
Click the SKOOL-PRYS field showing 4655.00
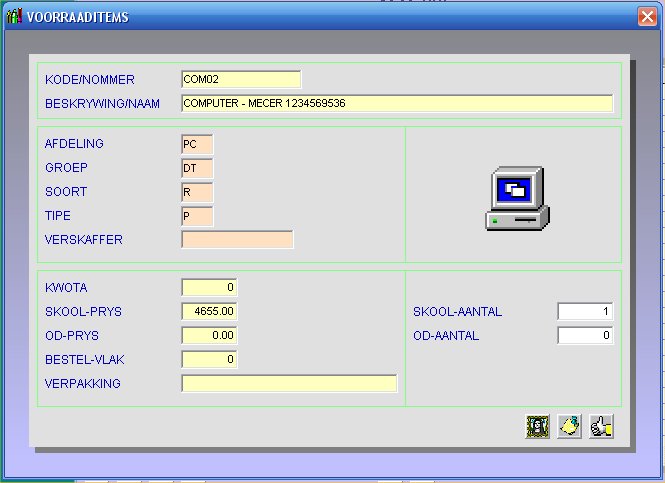pyautogui.click(x=209, y=312)
